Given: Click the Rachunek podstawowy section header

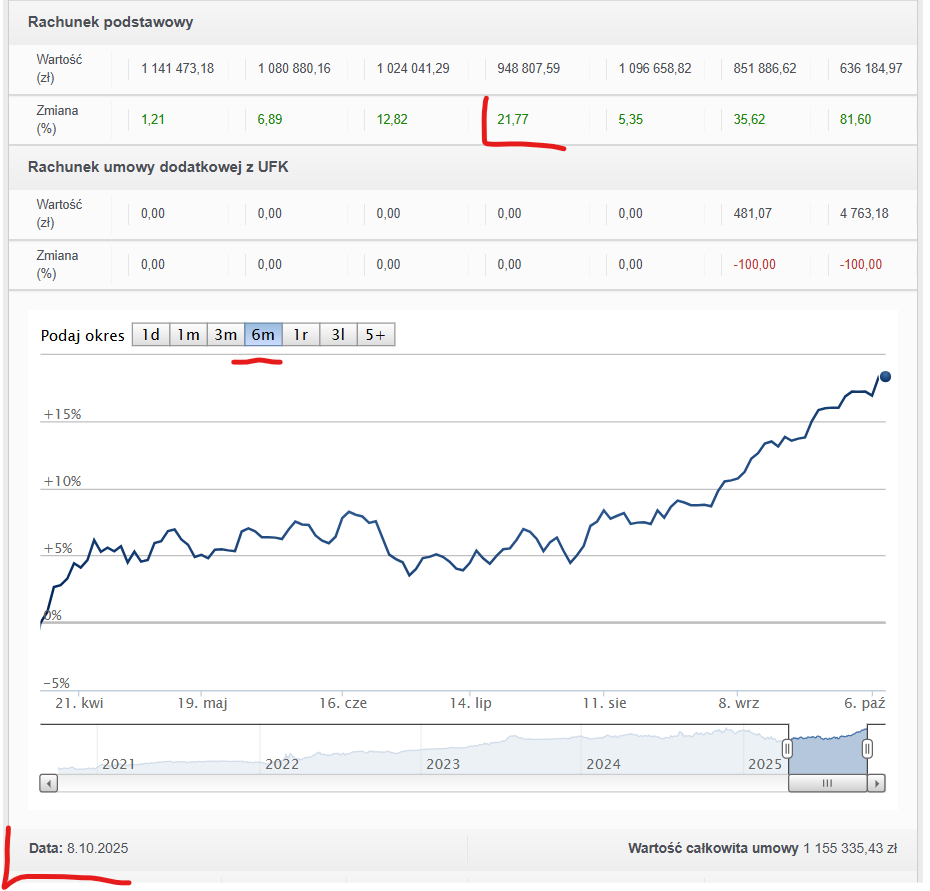Looking at the screenshot, I should click(110, 22).
